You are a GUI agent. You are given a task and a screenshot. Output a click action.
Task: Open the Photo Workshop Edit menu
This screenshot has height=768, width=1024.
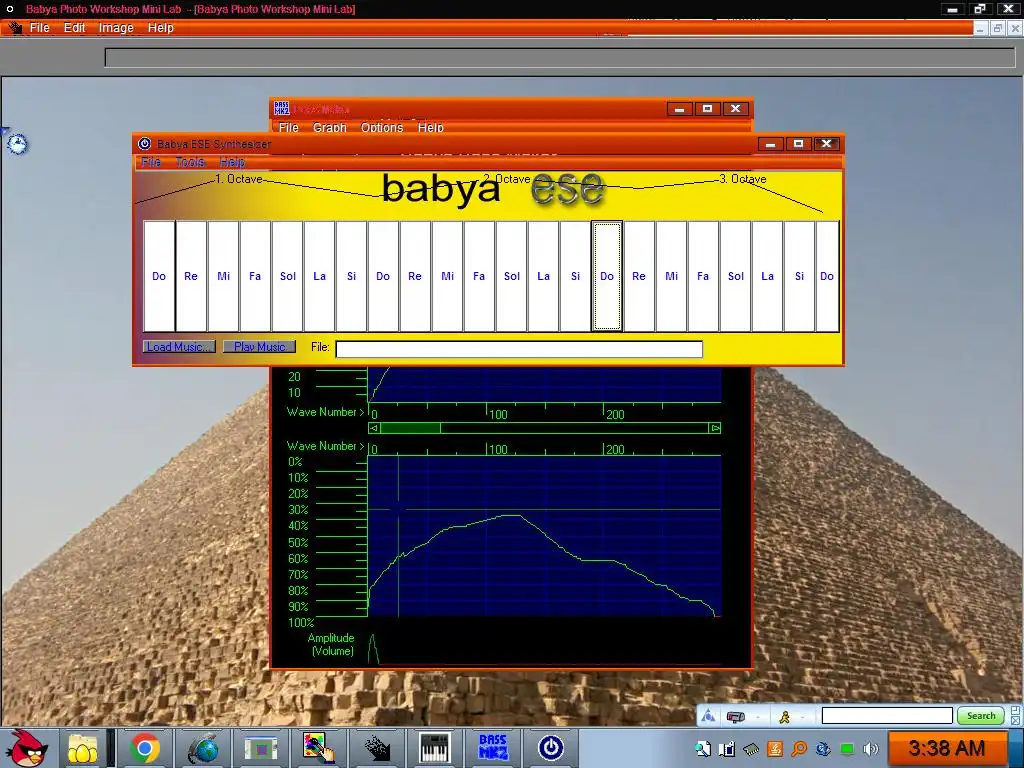pos(74,27)
